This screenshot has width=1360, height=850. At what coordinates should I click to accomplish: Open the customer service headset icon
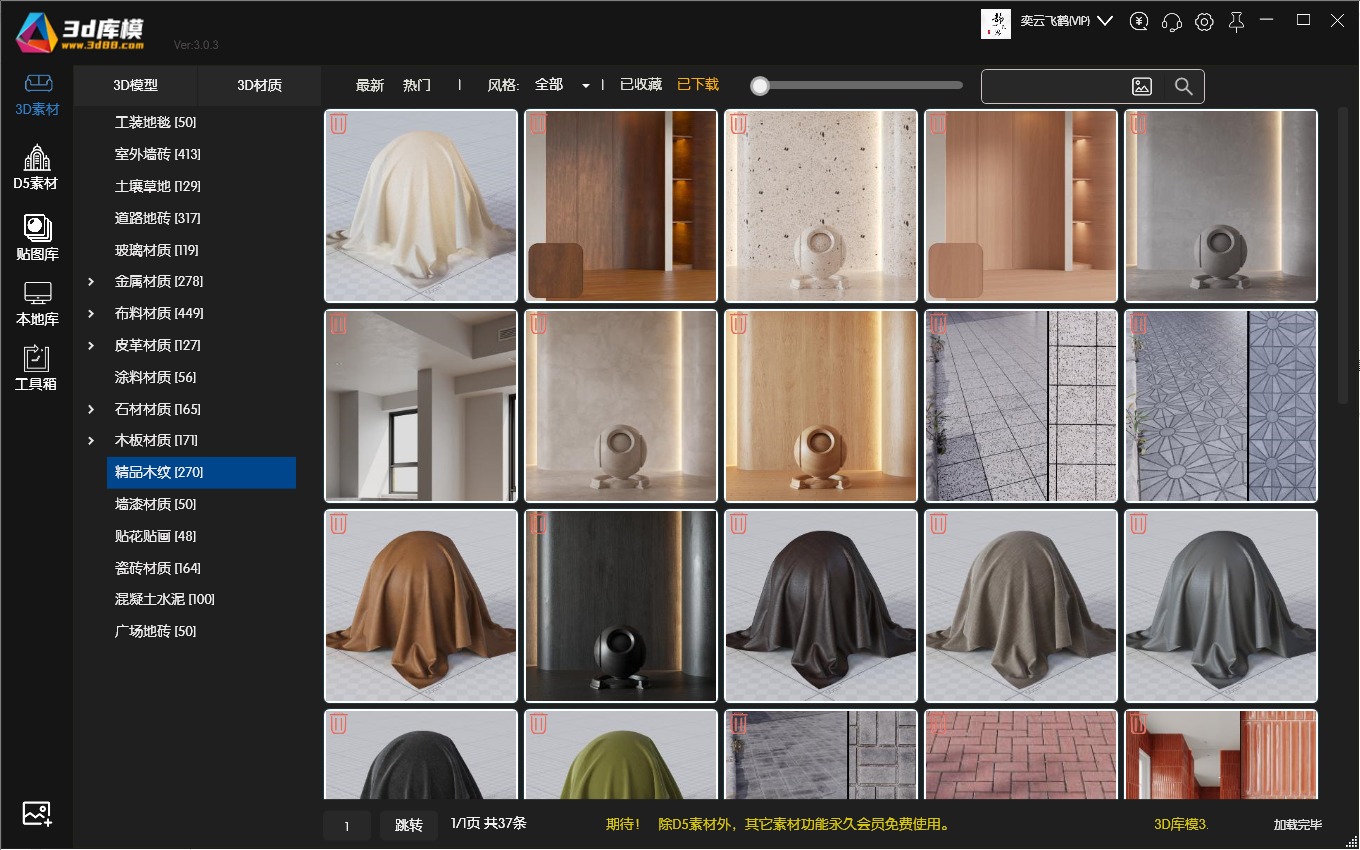(x=1172, y=22)
